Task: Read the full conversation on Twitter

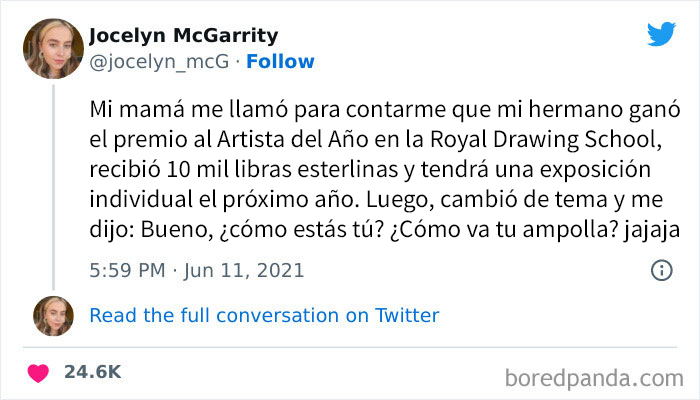Action: click(x=264, y=316)
